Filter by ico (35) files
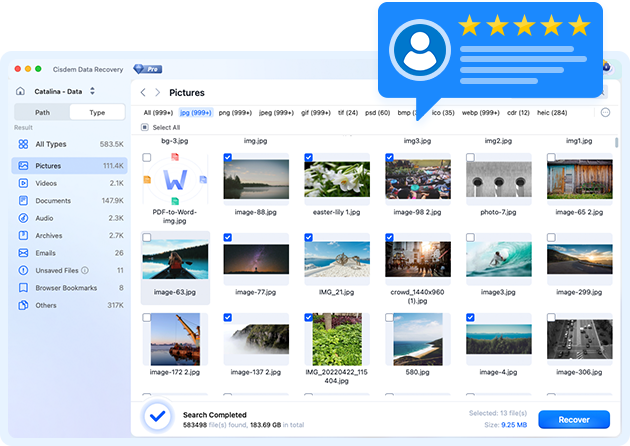Screen dimensions: 630x446 click(x=443, y=113)
